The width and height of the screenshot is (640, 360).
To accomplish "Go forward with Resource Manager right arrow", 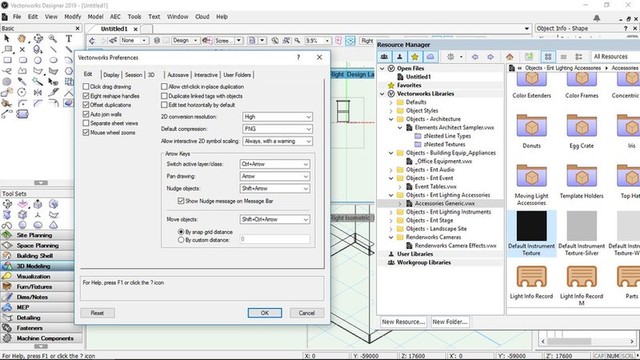I will point(491,57).
